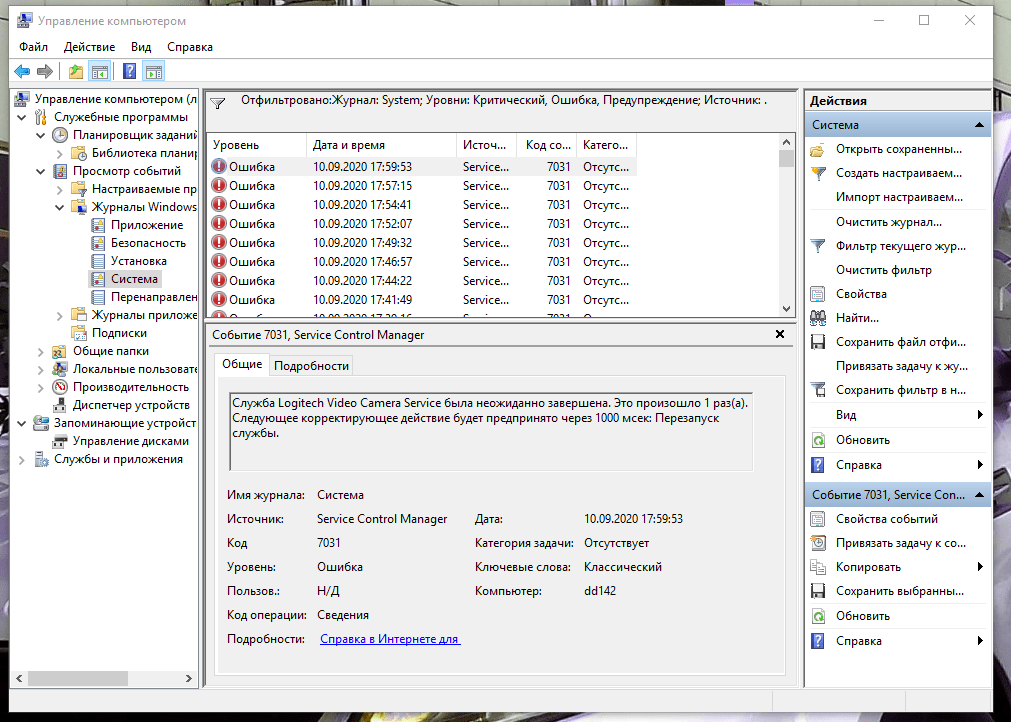Collapse the Просмотр событий tree node
The image size is (1011, 722).
(x=41, y=171)
